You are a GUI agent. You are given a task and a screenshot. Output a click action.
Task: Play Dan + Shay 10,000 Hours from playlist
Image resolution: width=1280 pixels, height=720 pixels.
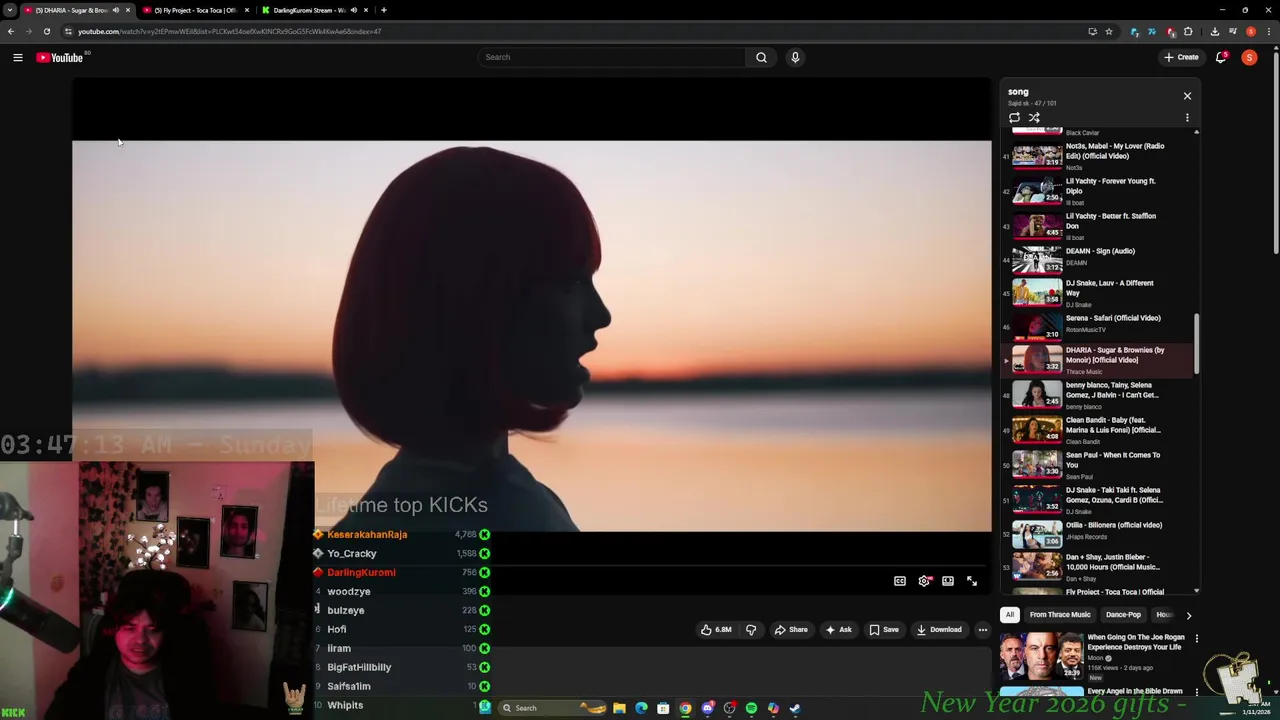coord(1099,567)
